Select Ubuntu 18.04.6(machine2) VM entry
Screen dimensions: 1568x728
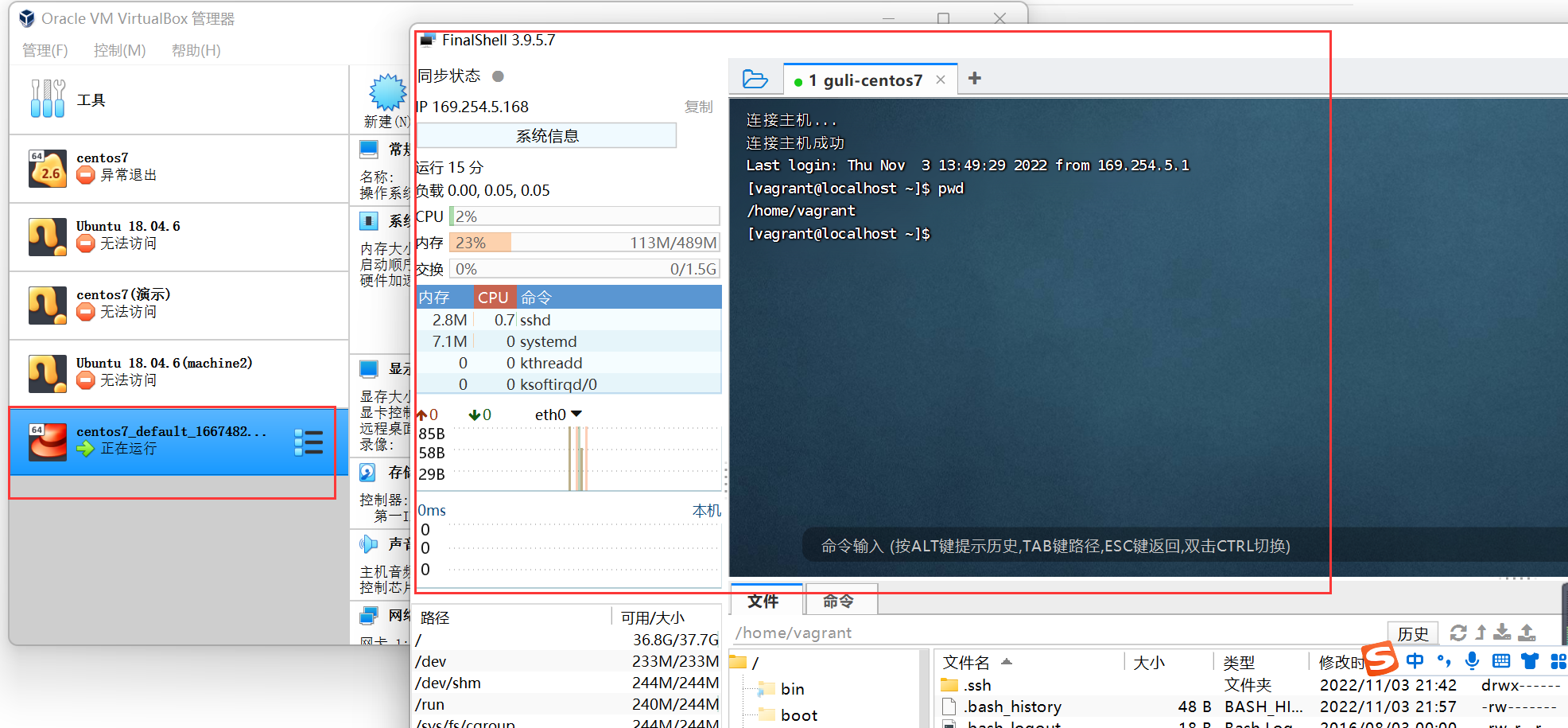pos(179,374)
